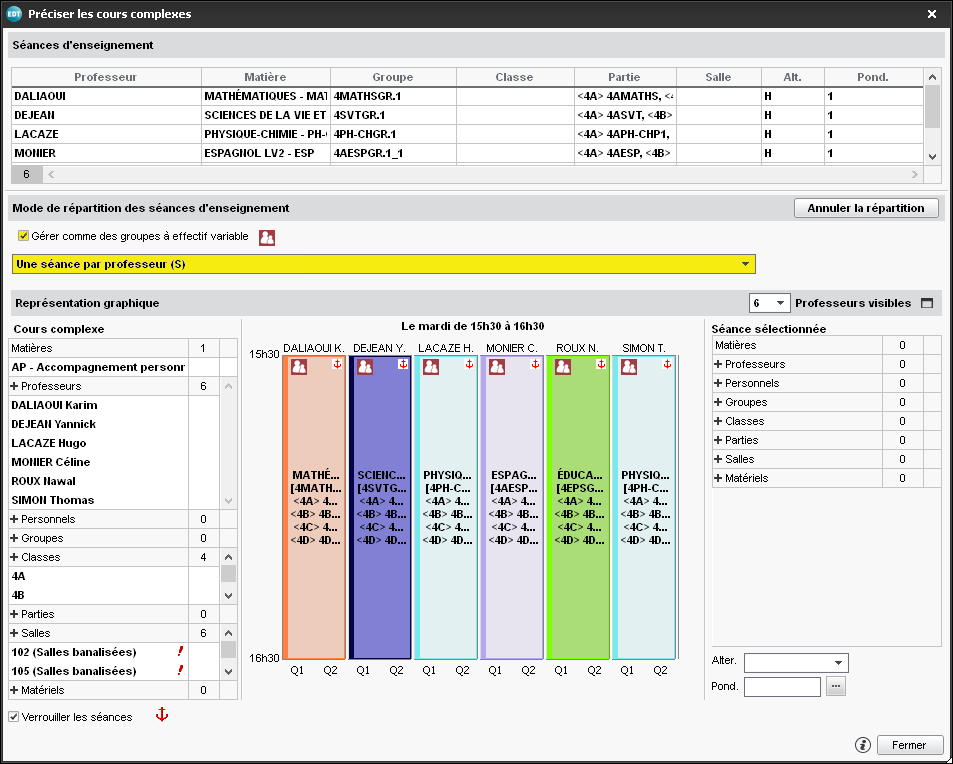
Task: Click the maximize view icon beside Professeurs visibles
Action: tap(927, 303)
